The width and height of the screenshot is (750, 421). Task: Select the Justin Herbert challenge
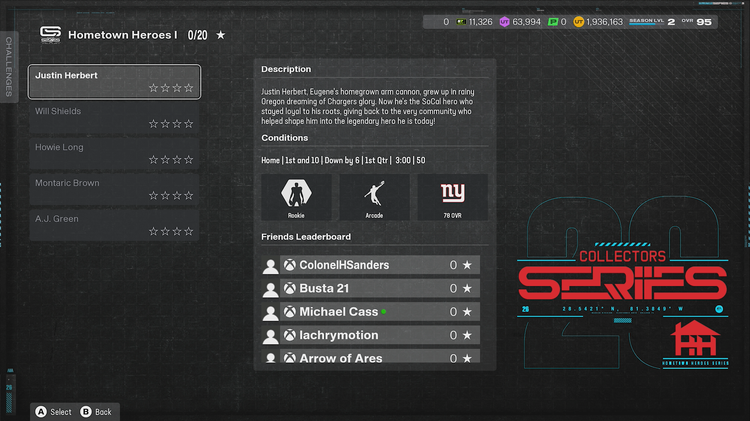(114, 81)
